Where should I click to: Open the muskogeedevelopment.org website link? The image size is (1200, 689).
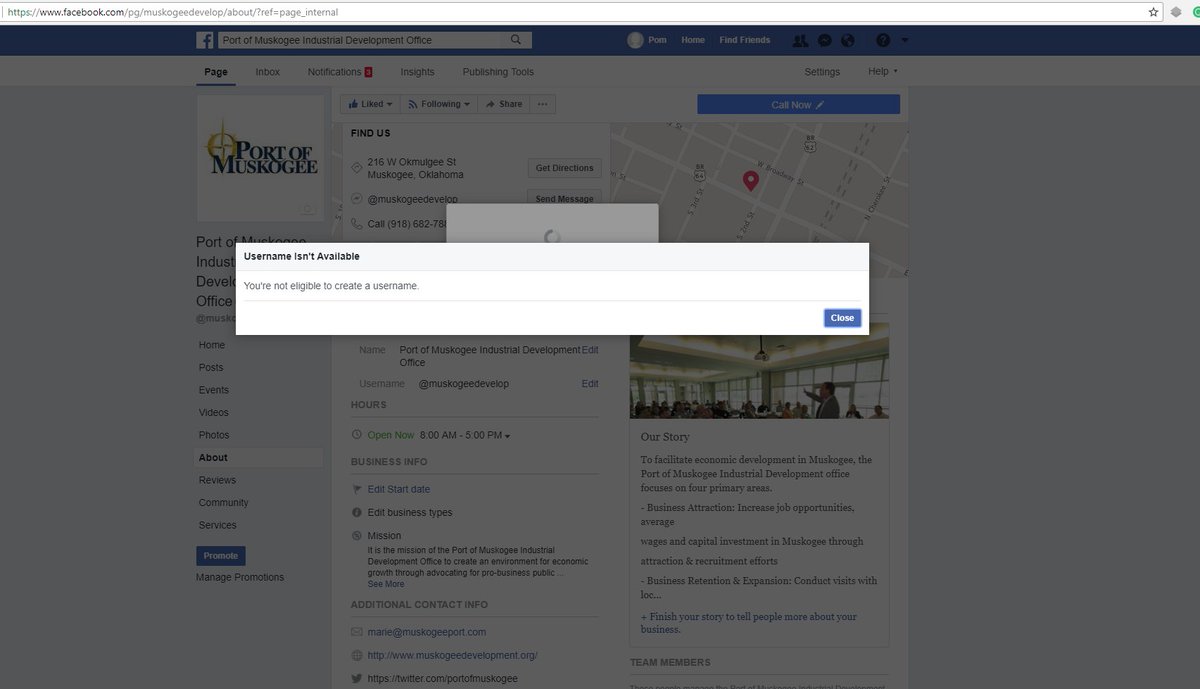(453, 655)
